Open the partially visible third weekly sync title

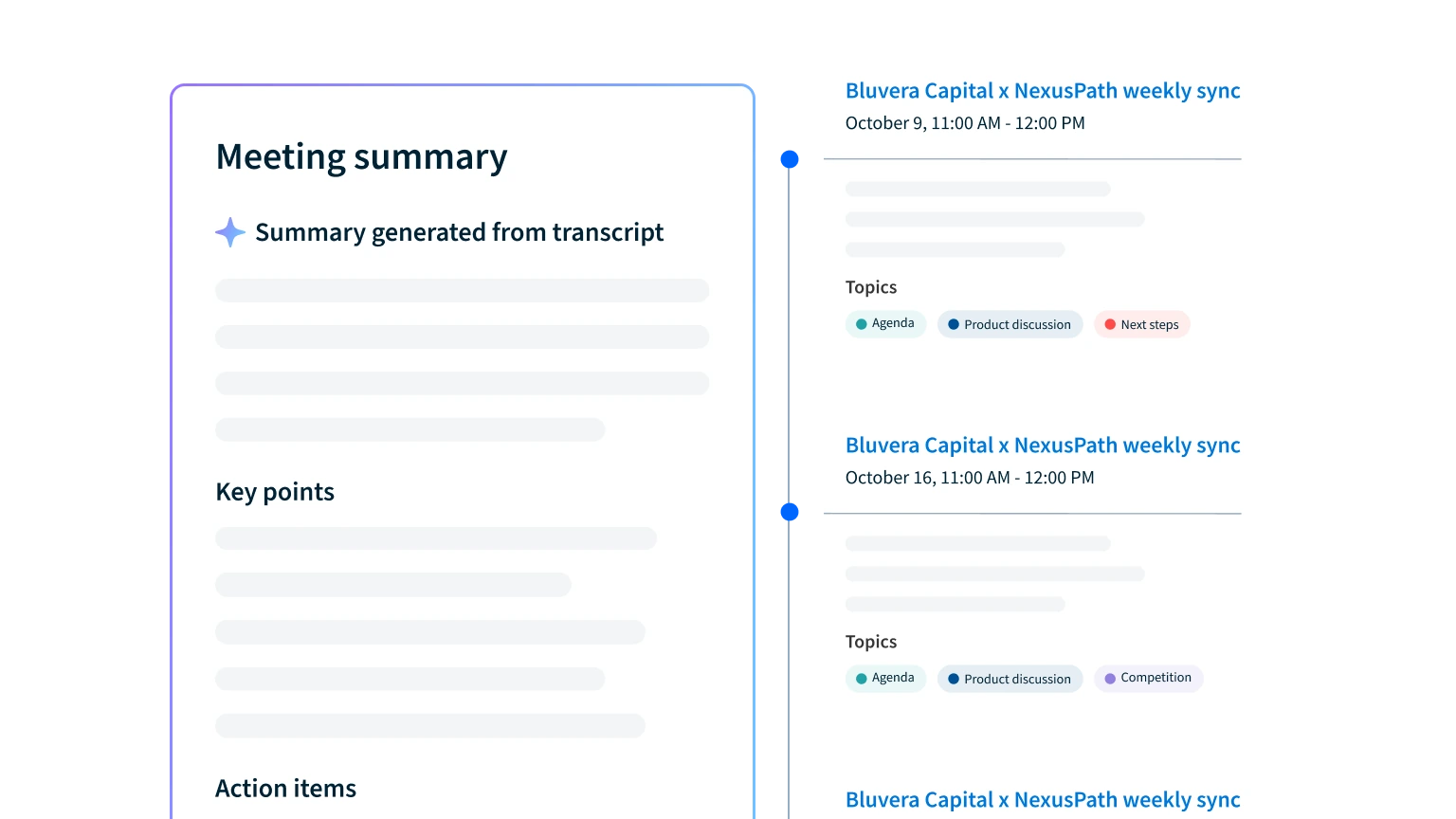pos(1042,800)
